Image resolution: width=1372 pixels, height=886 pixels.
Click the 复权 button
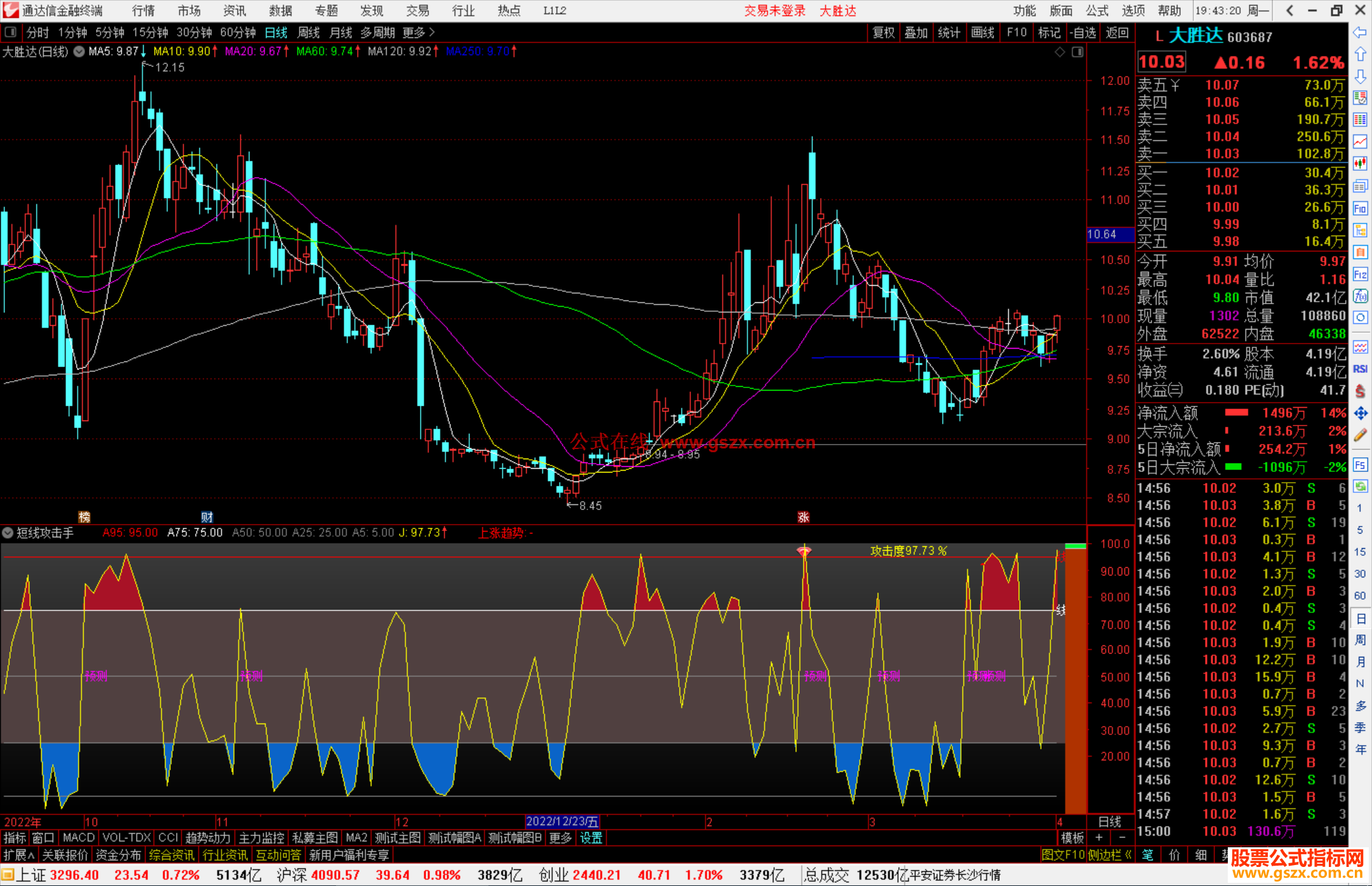click(x=883, y=32)
